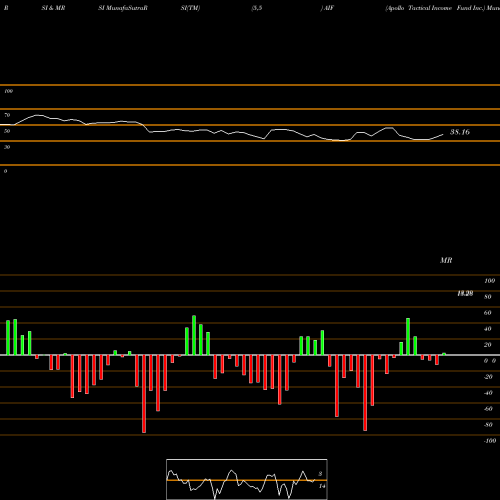Click the -80 label on the MR axis
The image size is (500, 500).
(488, 425)
